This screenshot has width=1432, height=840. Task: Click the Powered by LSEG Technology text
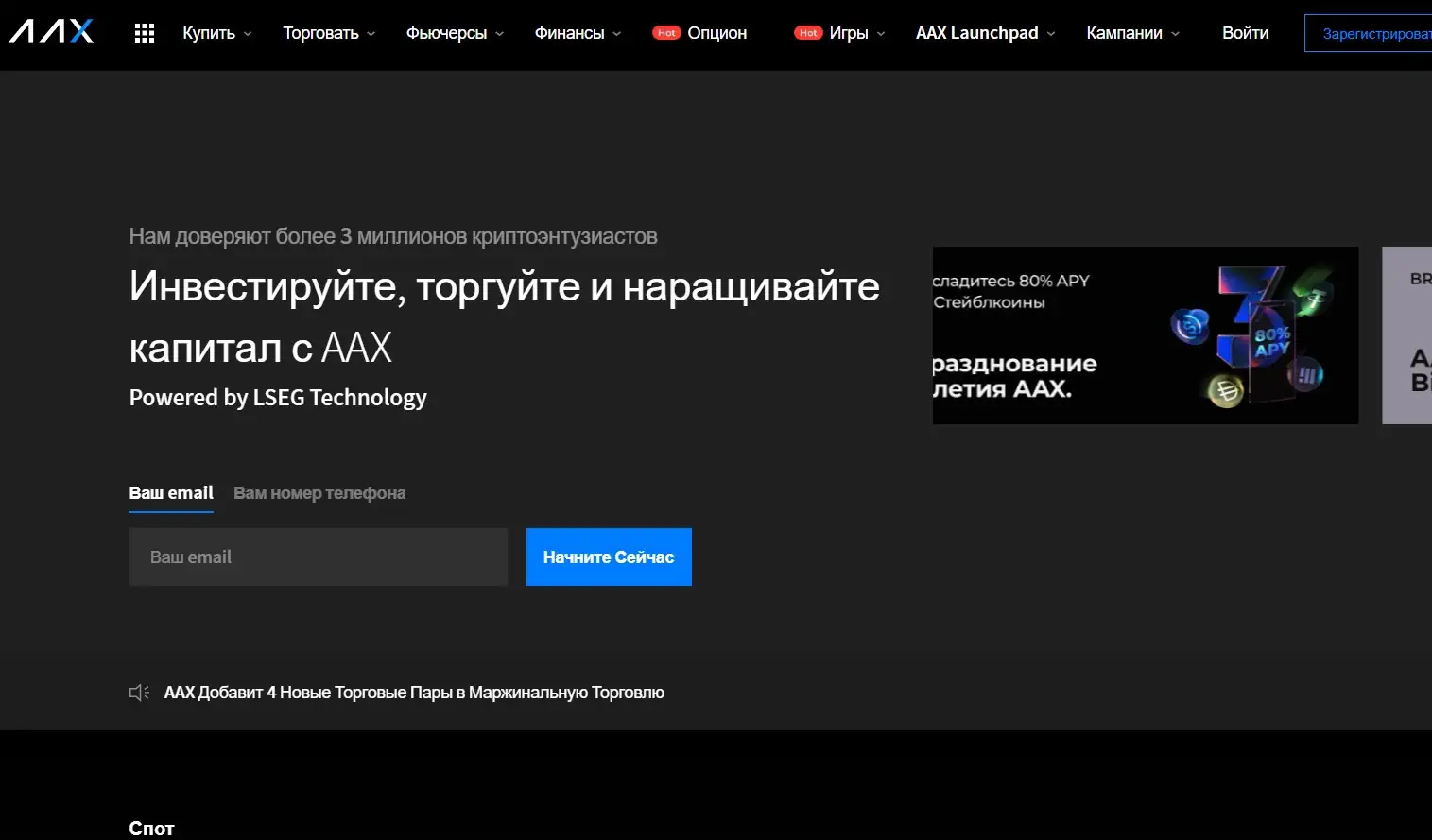[278, 398]
